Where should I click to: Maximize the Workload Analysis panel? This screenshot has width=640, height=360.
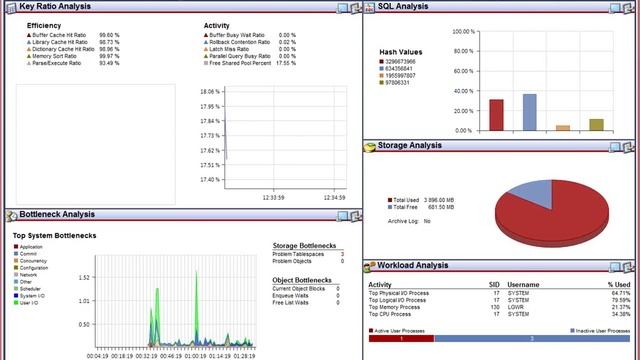[615, 267]
